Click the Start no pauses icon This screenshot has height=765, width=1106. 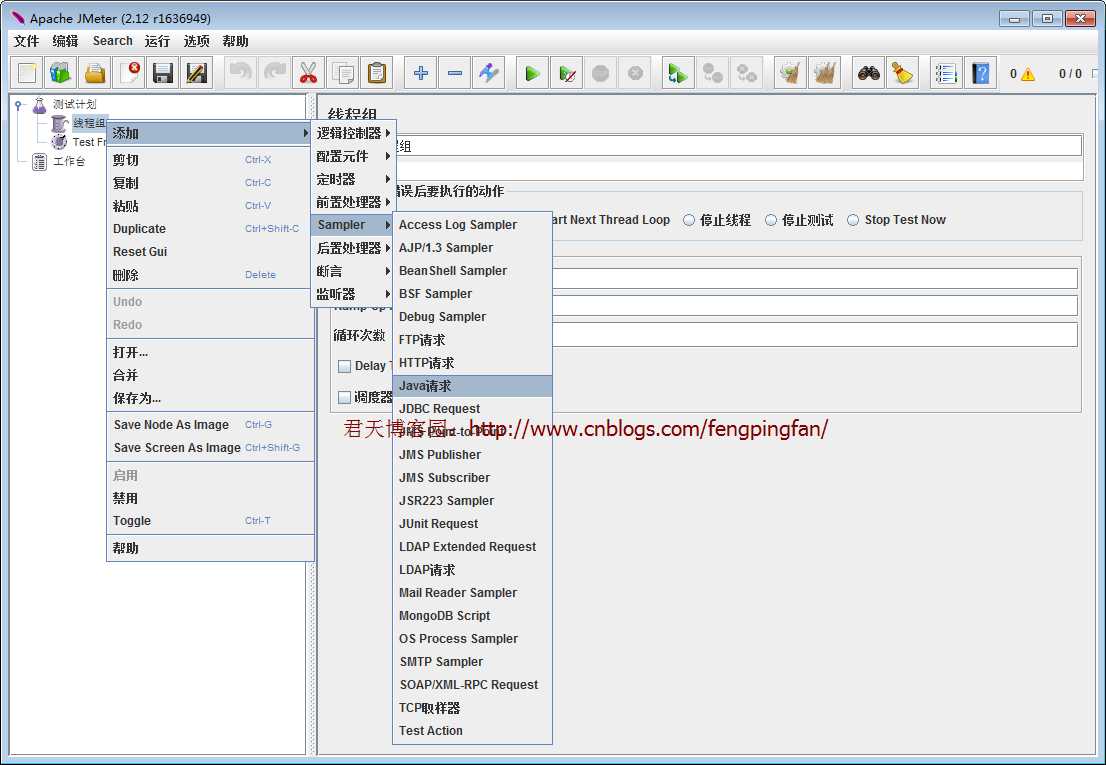click(x=566, y=73)
